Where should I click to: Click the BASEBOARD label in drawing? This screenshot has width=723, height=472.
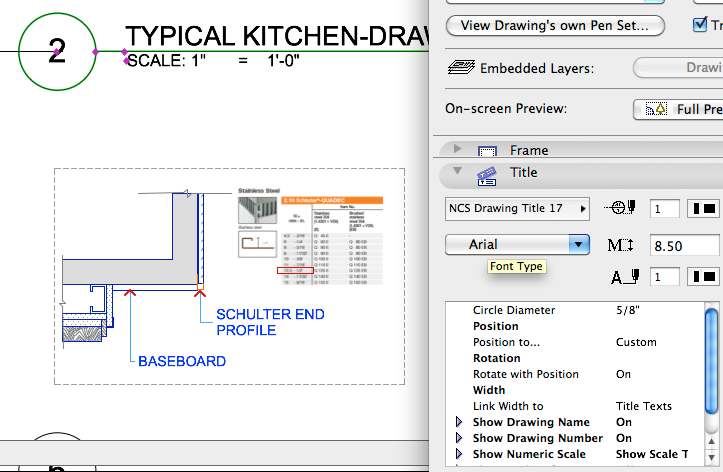click(182, 361)
